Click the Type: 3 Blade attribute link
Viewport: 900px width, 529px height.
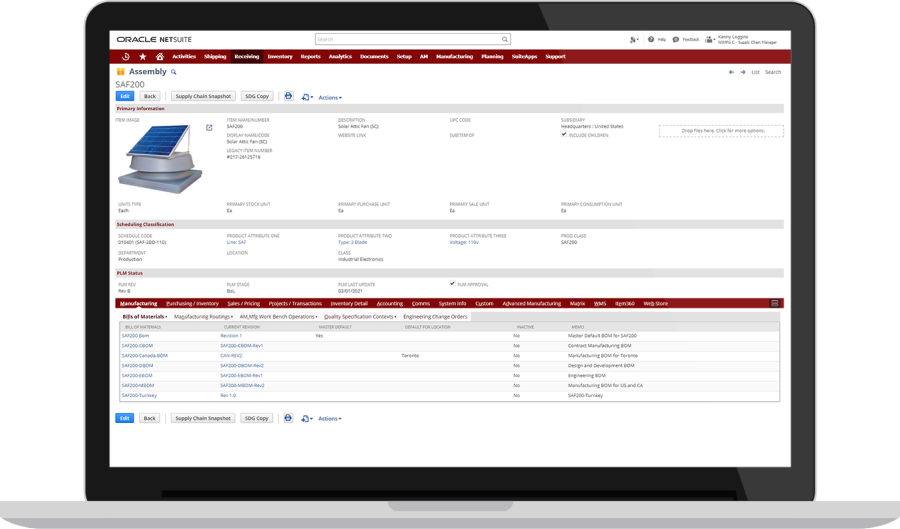pyautogui.click(x=352, y=243)
